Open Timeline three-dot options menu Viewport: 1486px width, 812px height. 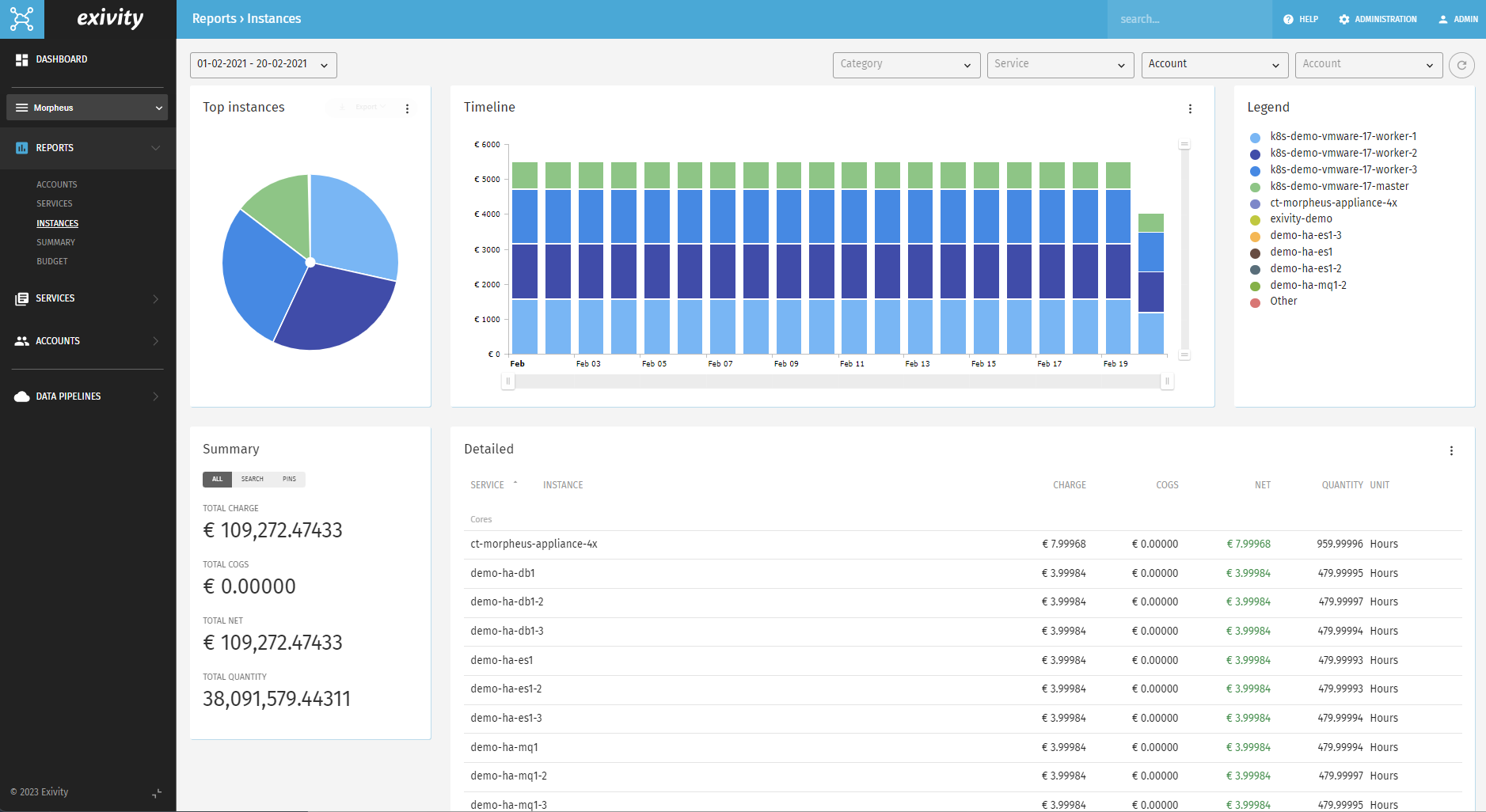click(1190, 108)
